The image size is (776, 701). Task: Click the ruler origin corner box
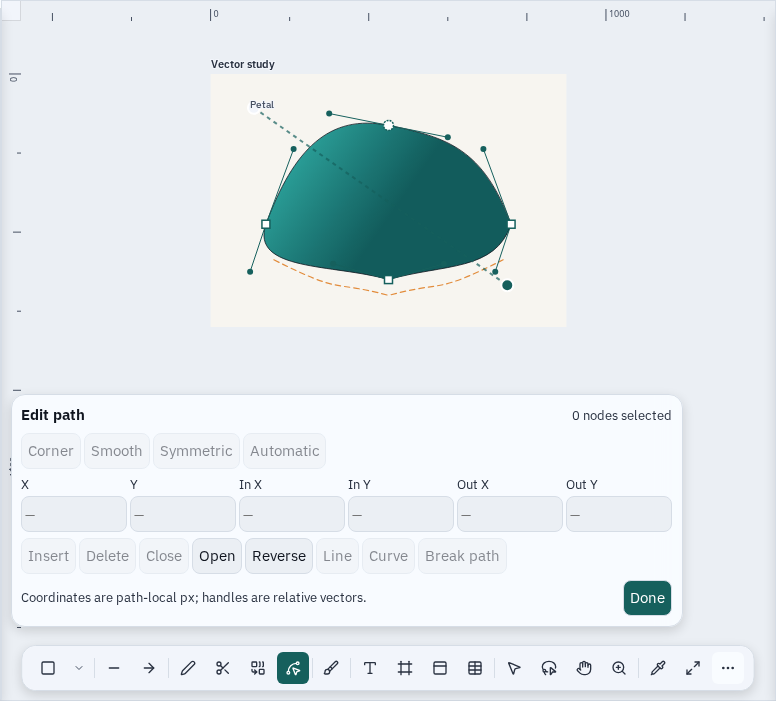[x=11, y=10]
